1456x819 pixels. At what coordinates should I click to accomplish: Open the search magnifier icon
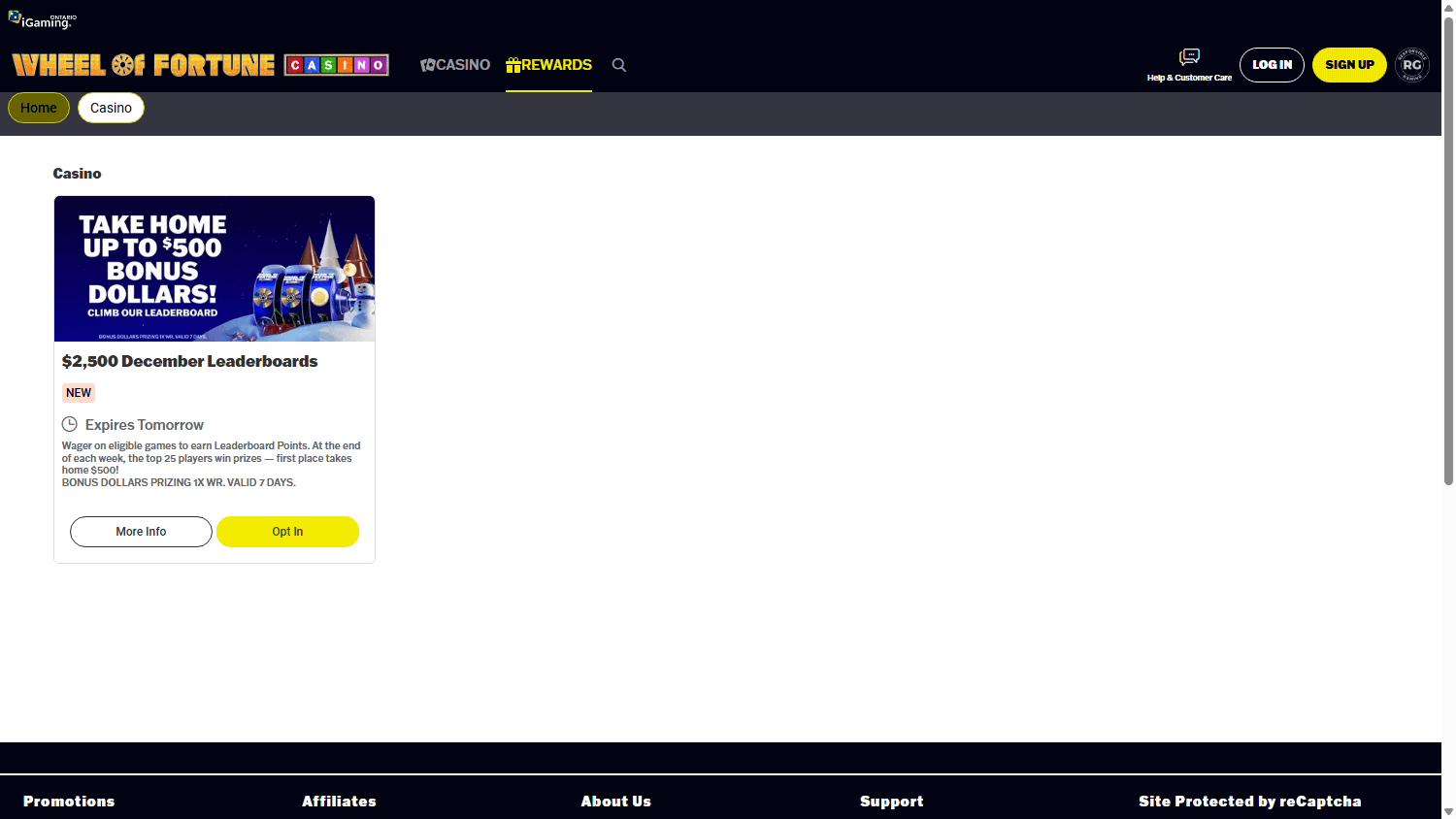619,65
